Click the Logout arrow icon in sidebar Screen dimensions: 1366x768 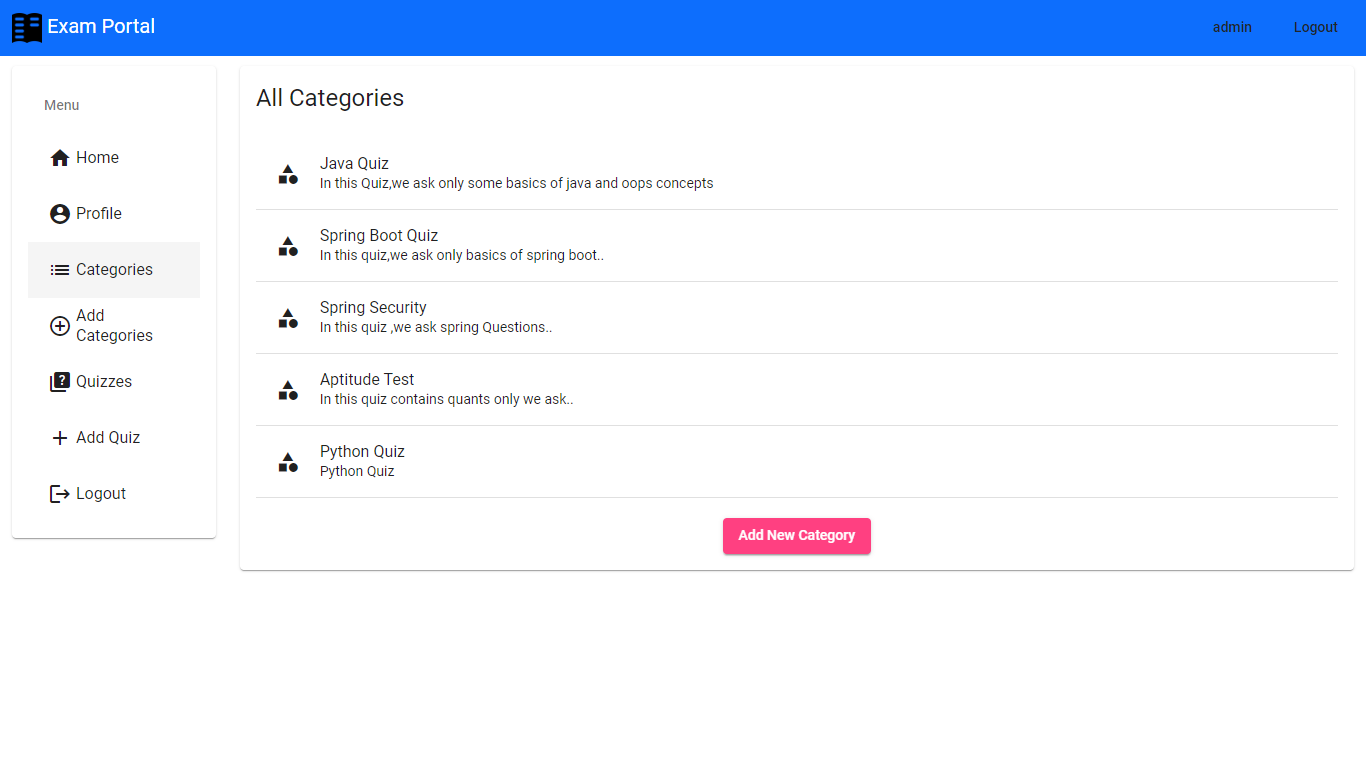(59, 493)
